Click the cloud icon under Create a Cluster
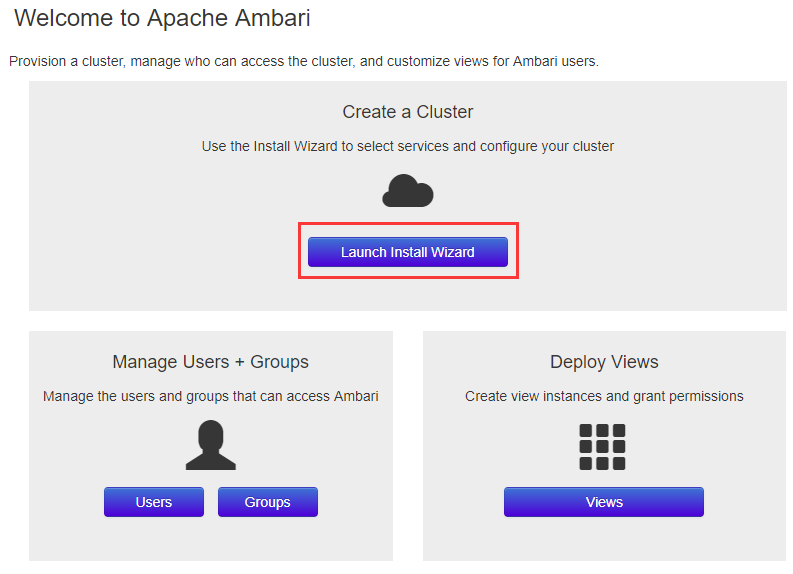The width and height of the screenshot is (793, 574). click(x=408, y=191)
